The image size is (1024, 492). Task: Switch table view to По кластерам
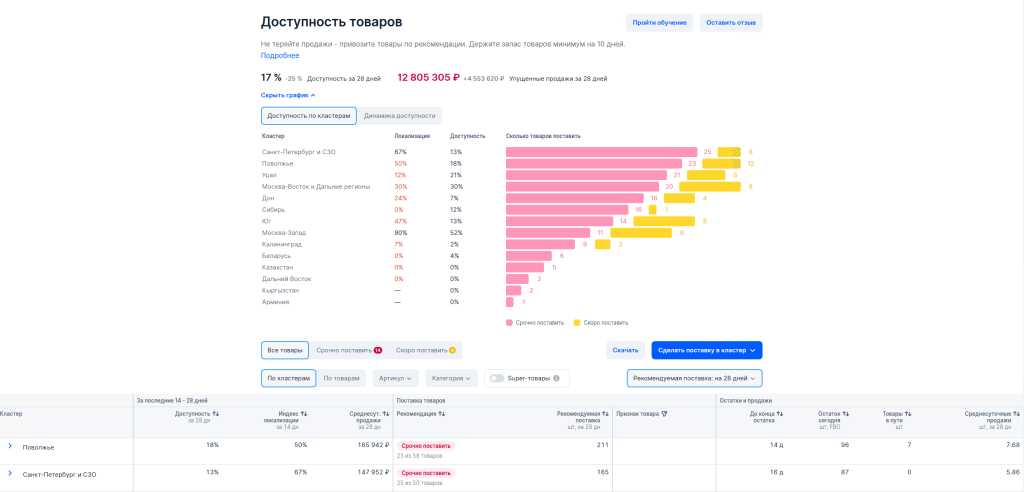[x=288, y=378]
